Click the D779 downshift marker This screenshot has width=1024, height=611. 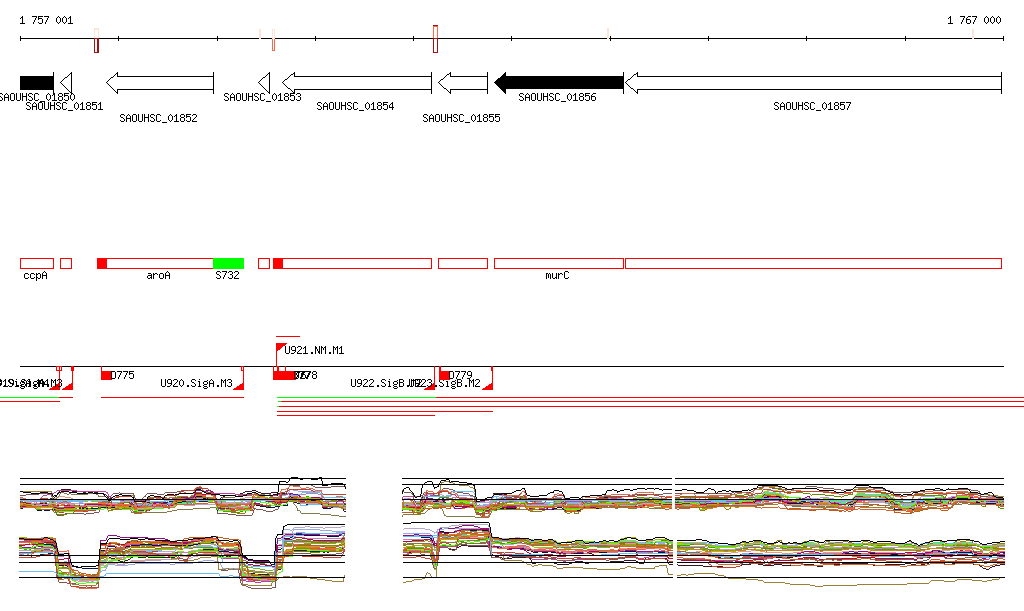444,375
